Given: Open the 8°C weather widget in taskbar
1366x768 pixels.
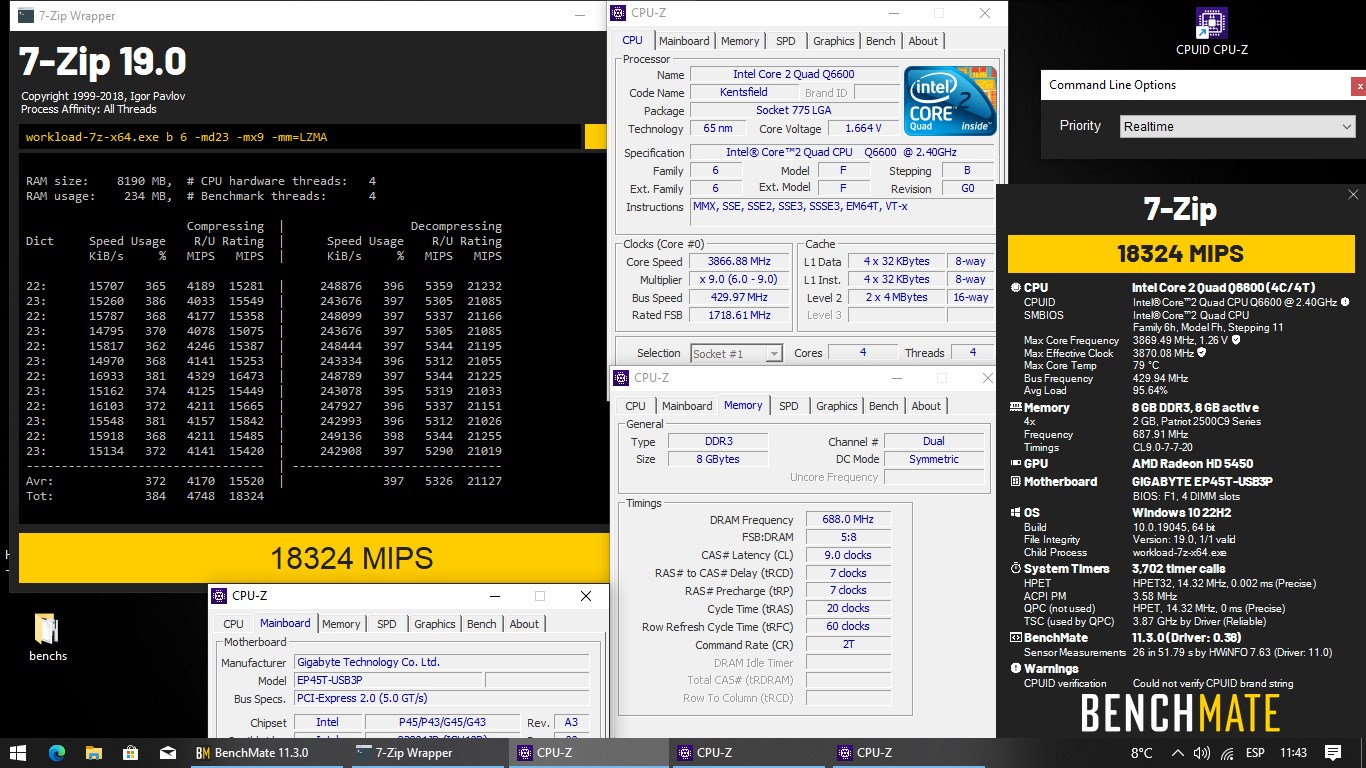Looking at the screenshot, I should pyautogui.click(x=1141, y=753).
